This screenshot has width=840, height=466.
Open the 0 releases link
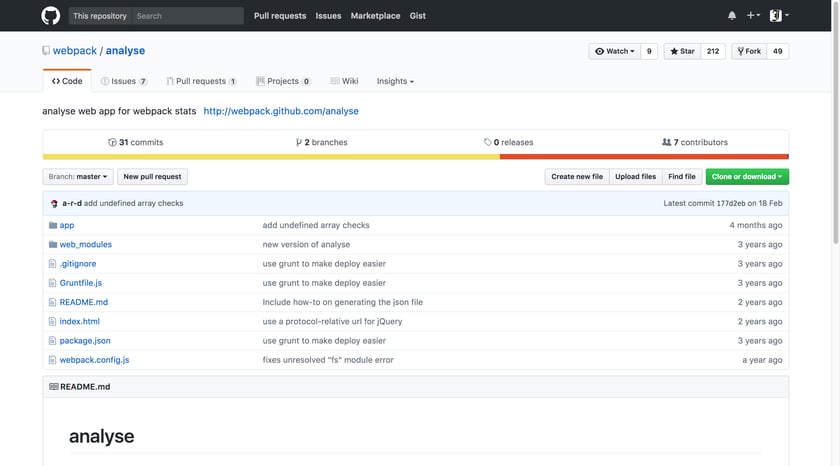coord(508,142)
